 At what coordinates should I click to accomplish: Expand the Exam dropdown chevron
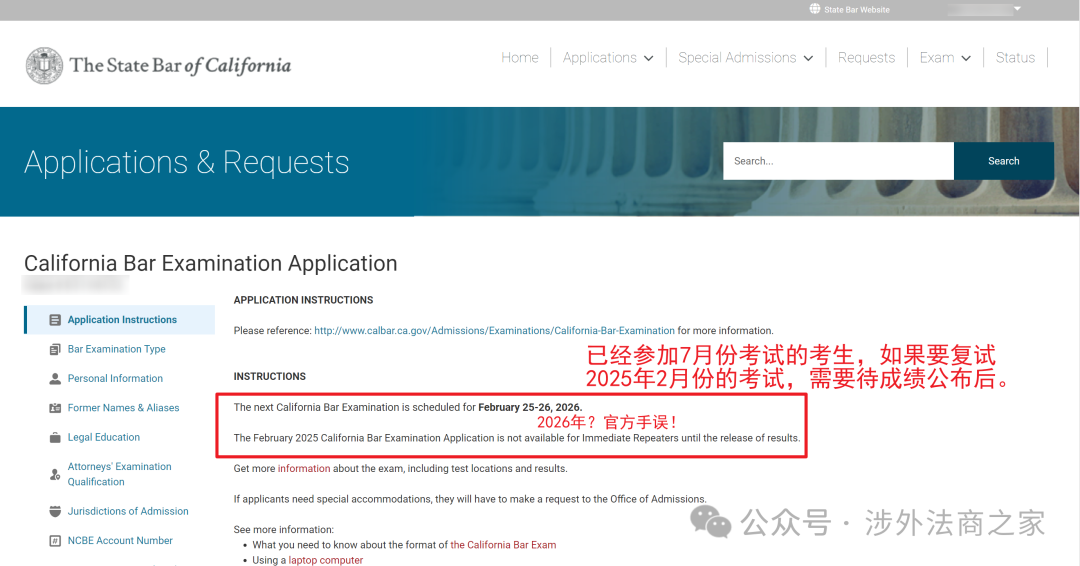point(966,59)
